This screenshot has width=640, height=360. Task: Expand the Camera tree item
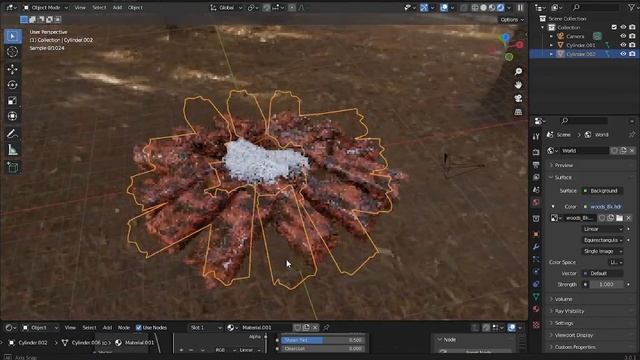click(551, 36)
